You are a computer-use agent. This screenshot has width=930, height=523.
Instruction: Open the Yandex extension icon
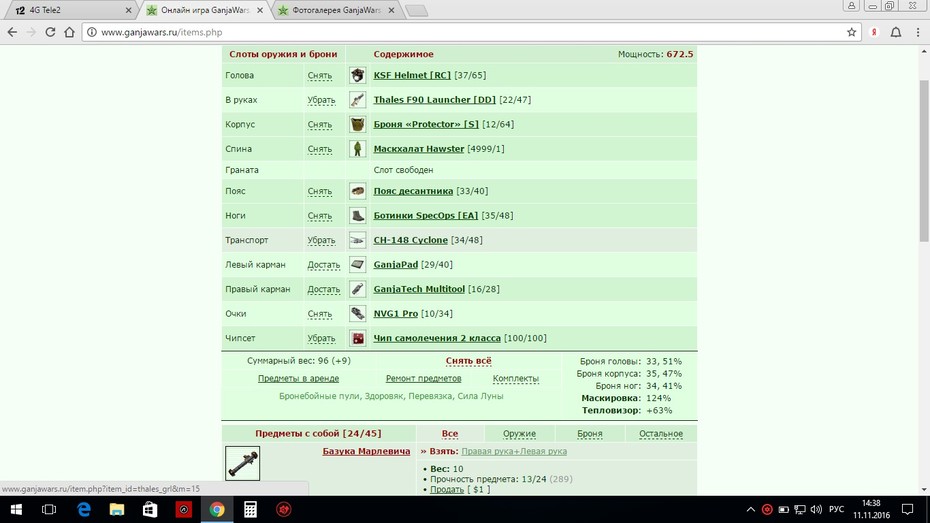pos(874,32)
